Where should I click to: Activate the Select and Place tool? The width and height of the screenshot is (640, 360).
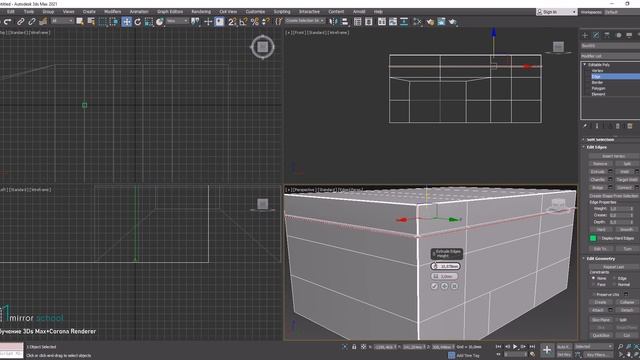(x=160, y=22)
